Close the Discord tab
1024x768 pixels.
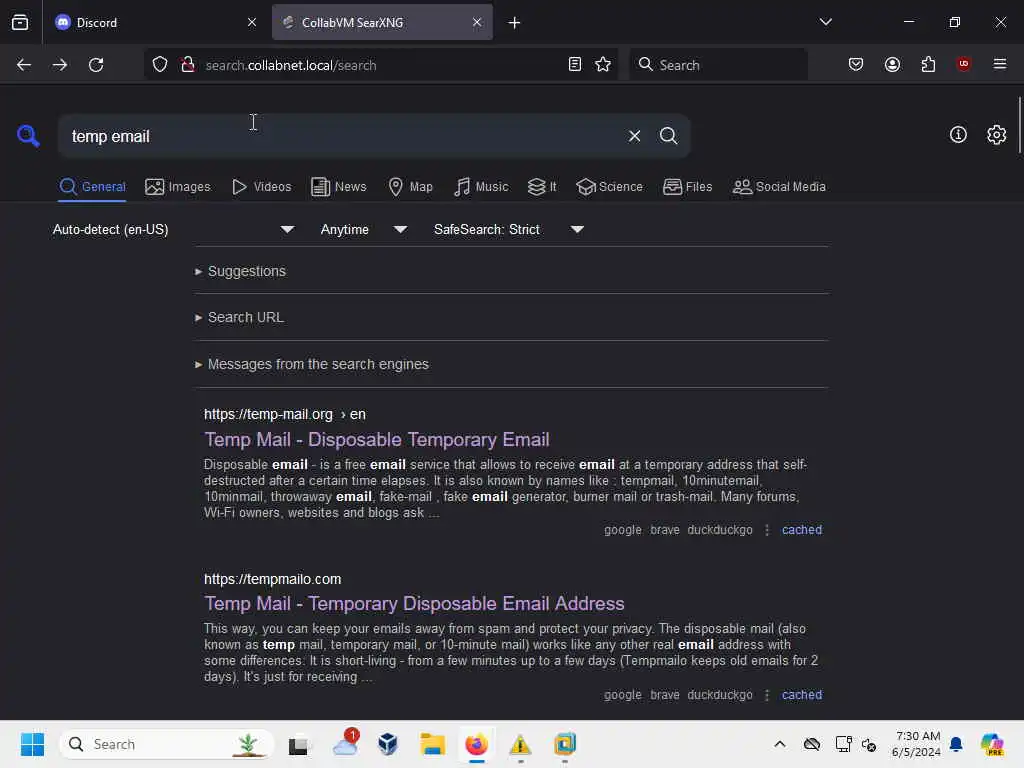click(252, 22)
